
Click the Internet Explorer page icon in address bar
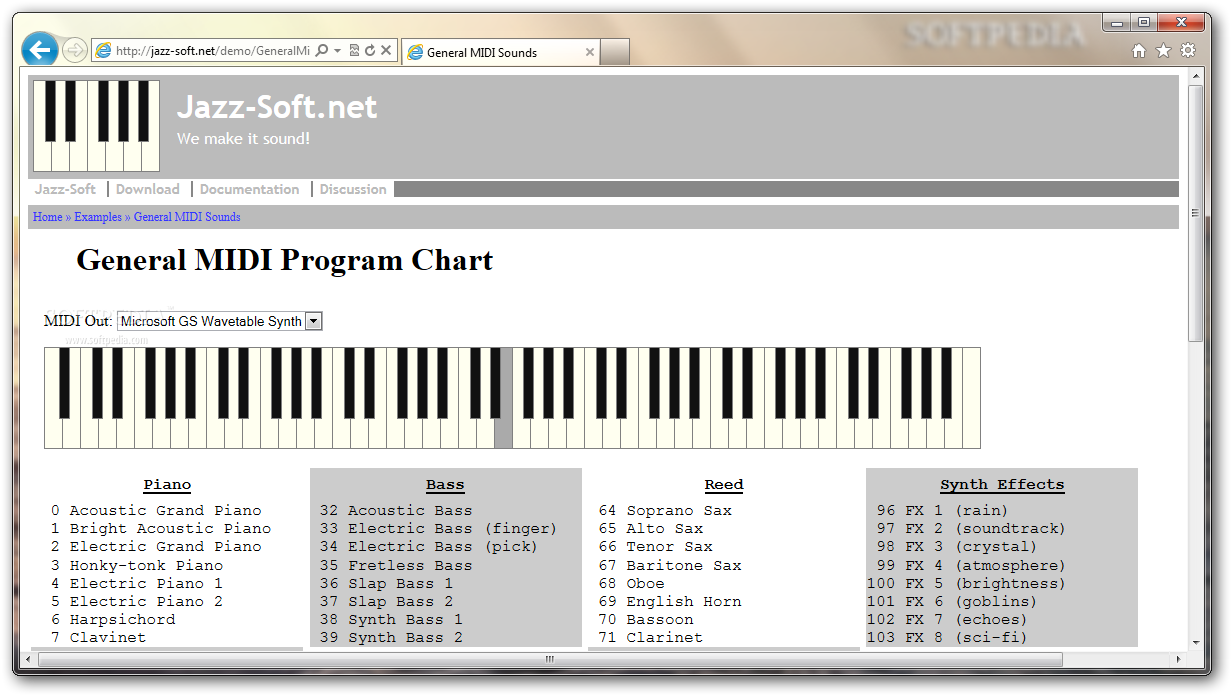tap(103, 50)
